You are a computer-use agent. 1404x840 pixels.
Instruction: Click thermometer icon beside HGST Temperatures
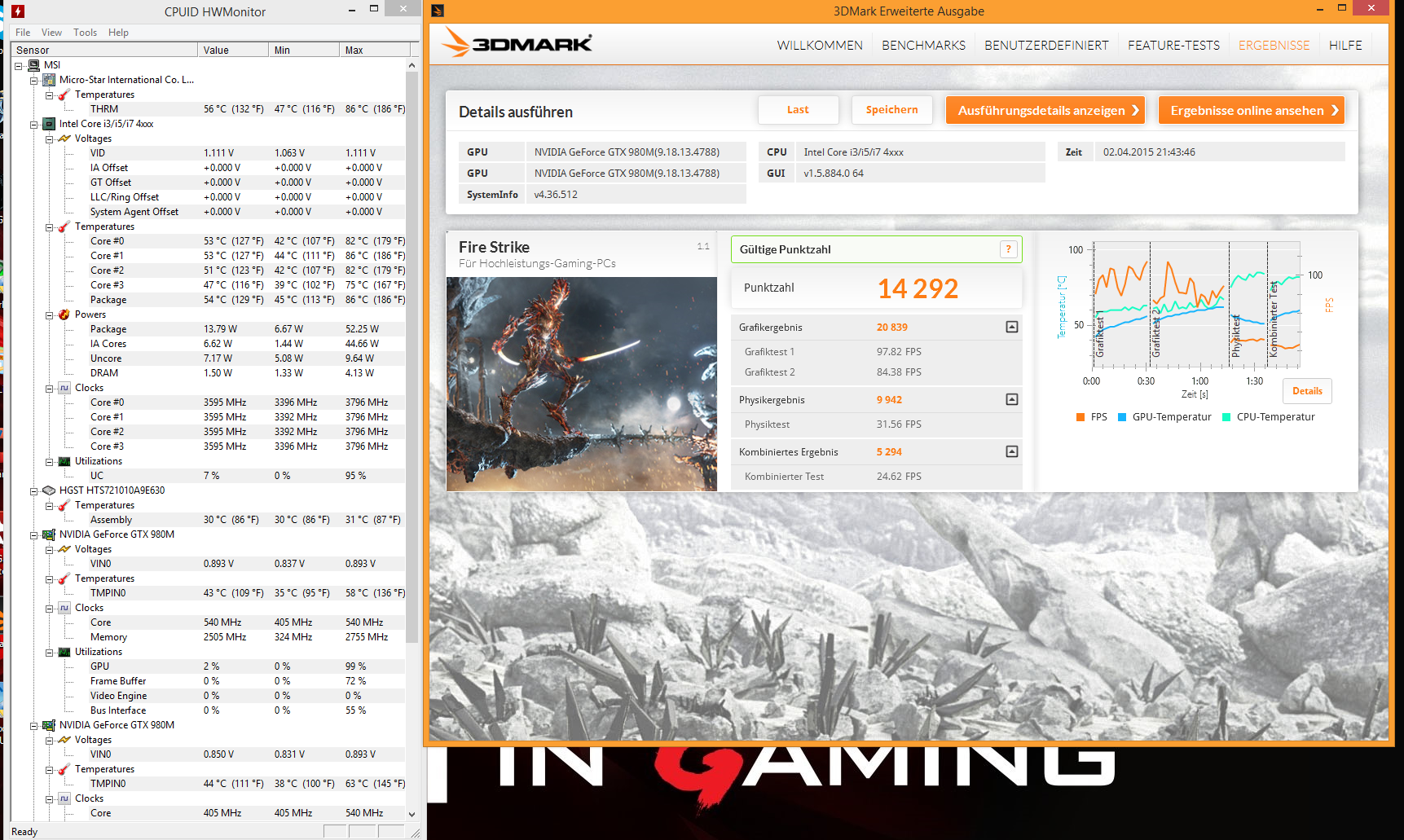click(64, 505)
